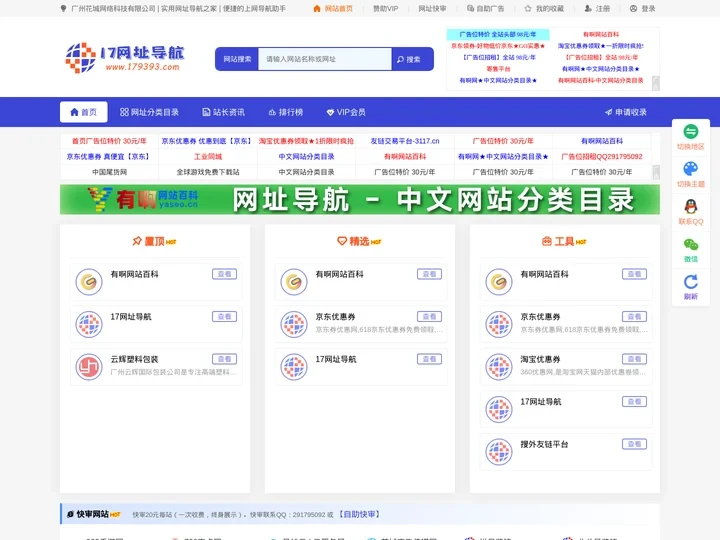Open the 自助快审 link
This screenshot has width=720, height=540.
tap(359, 514)
